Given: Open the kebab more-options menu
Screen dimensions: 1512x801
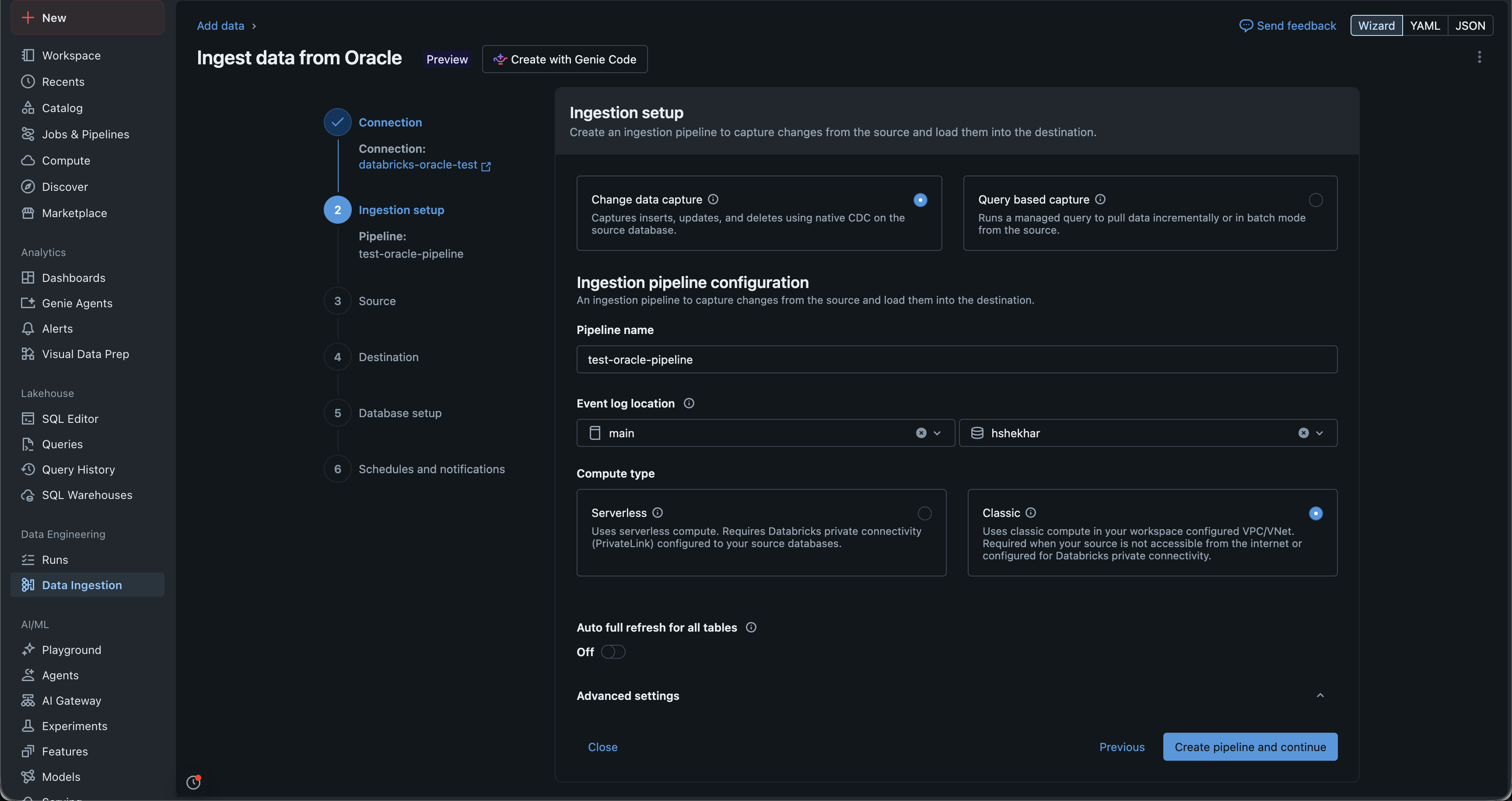Looking at the screenshot, I should coord(1479,57).
